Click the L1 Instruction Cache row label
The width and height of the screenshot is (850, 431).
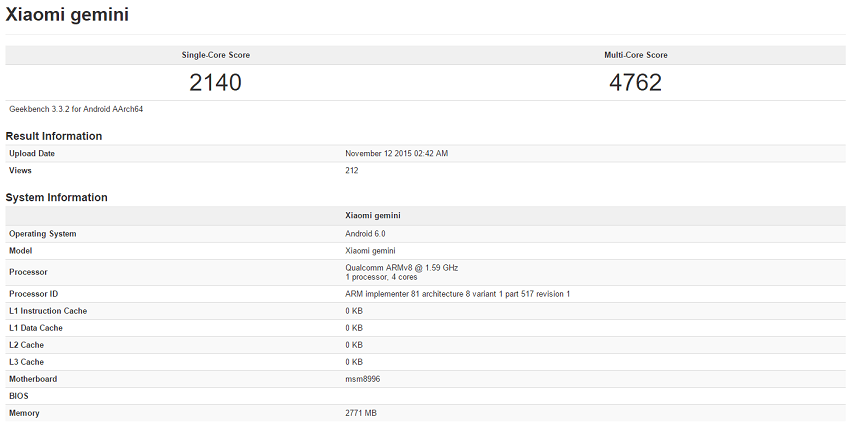click(x=48, y=311)
